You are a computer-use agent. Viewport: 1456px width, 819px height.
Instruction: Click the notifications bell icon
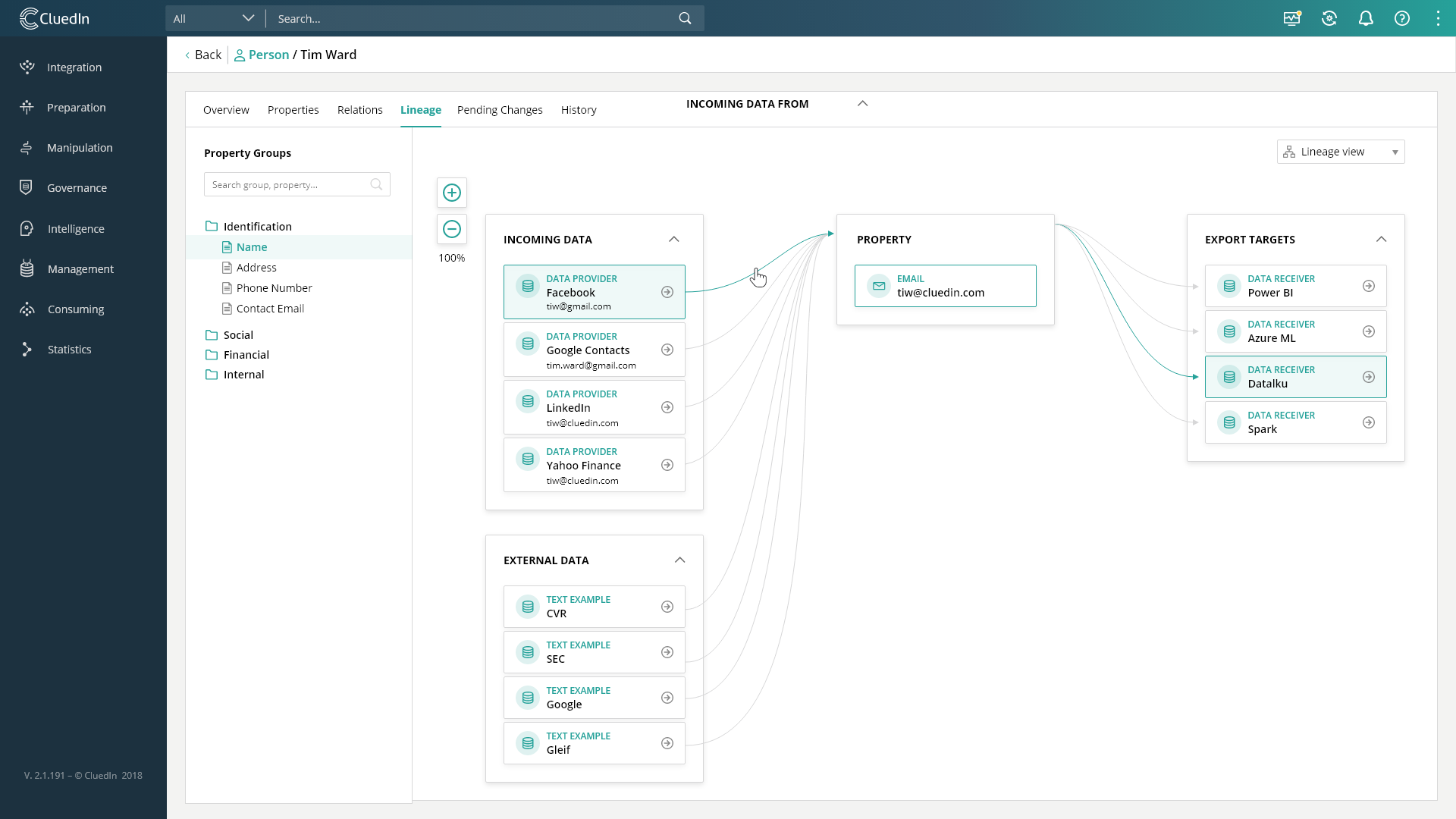click(1366, 18)
